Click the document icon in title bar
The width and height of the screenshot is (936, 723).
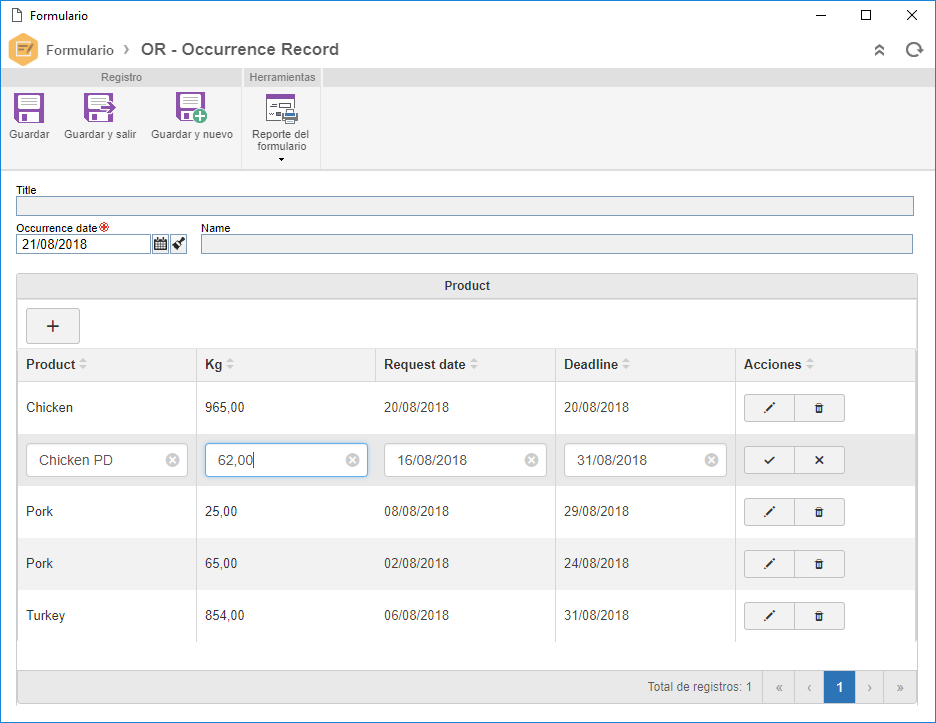(17, 15)
